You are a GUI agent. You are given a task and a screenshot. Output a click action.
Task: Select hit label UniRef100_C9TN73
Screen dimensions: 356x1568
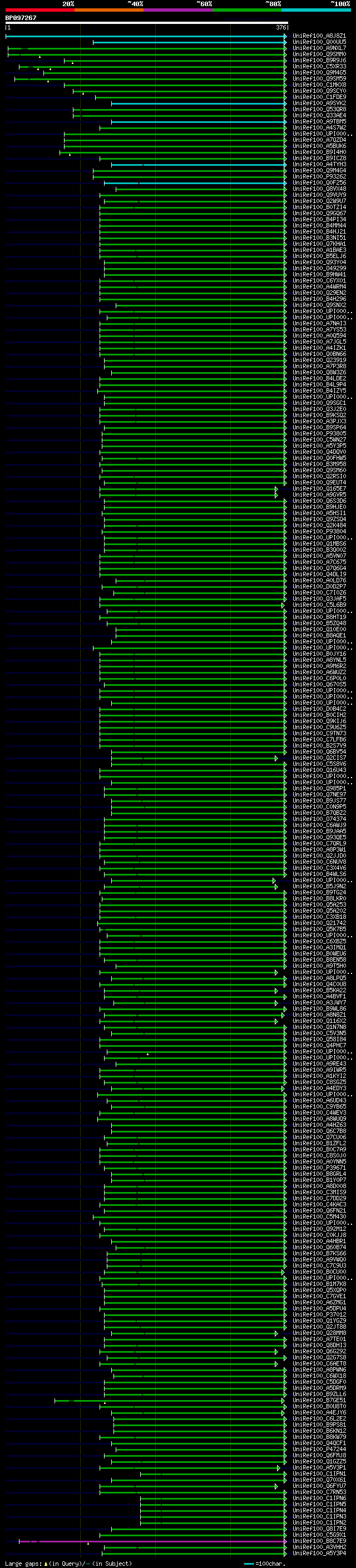click(319, 734)
